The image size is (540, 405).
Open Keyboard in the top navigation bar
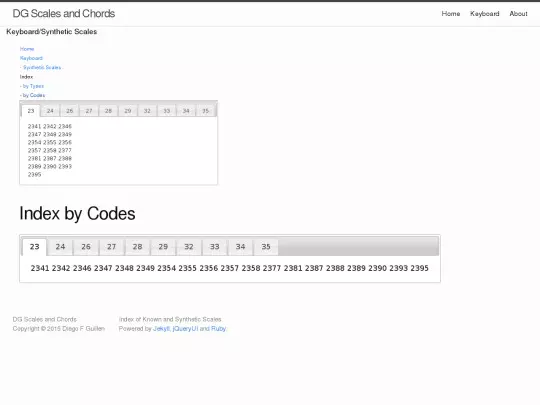(x=485, y=14)
